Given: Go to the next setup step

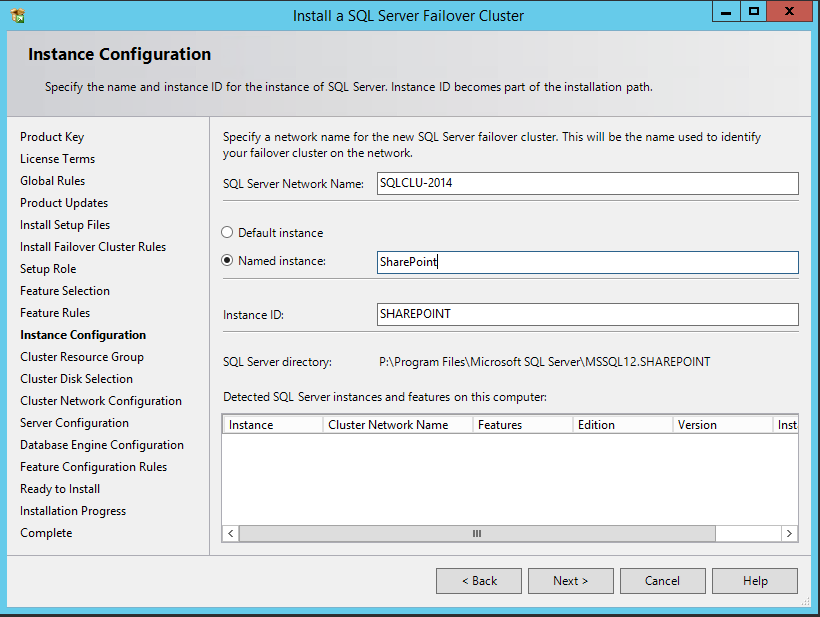Looking at the screenshot, I should tap(571, 581).
